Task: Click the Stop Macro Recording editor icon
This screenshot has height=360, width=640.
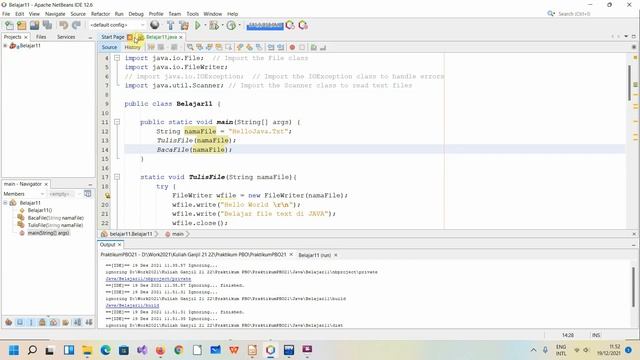Action: tap(302, 47)
